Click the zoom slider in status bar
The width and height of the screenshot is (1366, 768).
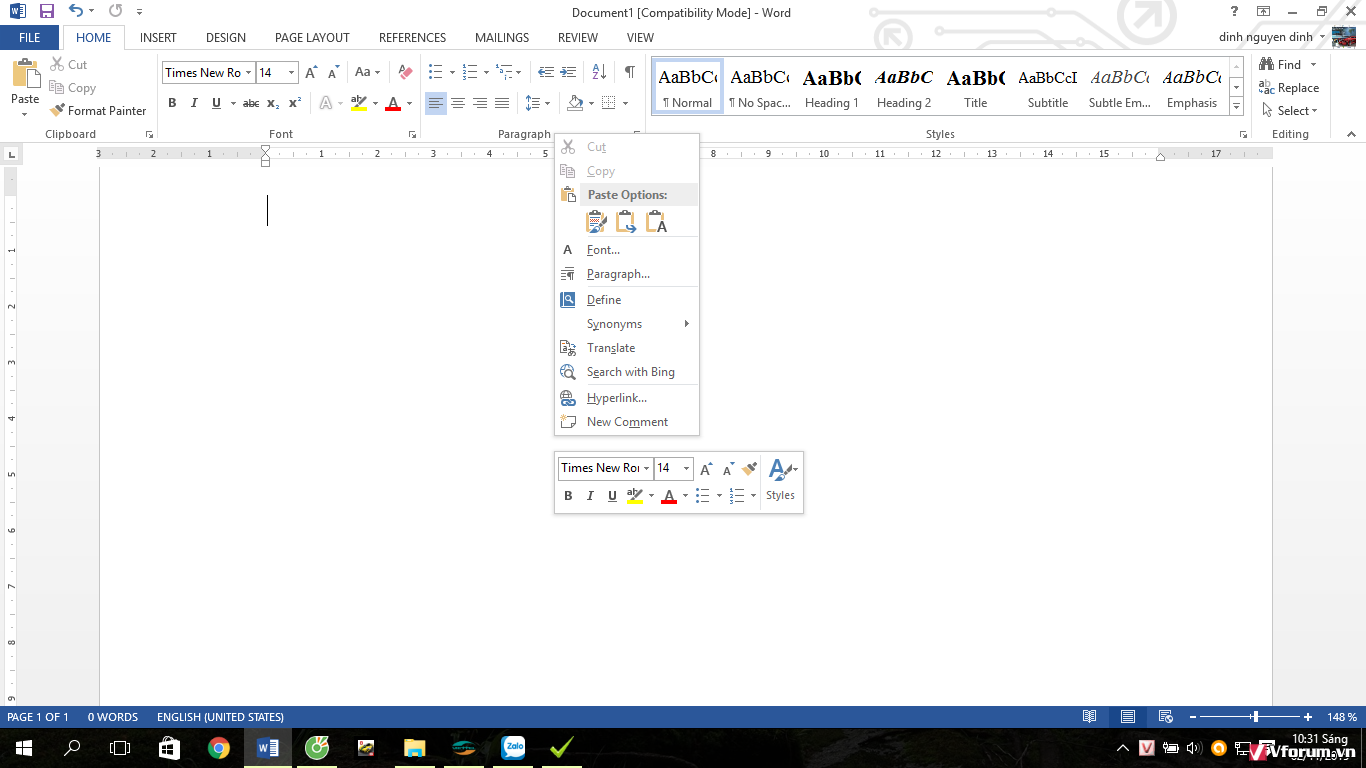click(1254, 717)
